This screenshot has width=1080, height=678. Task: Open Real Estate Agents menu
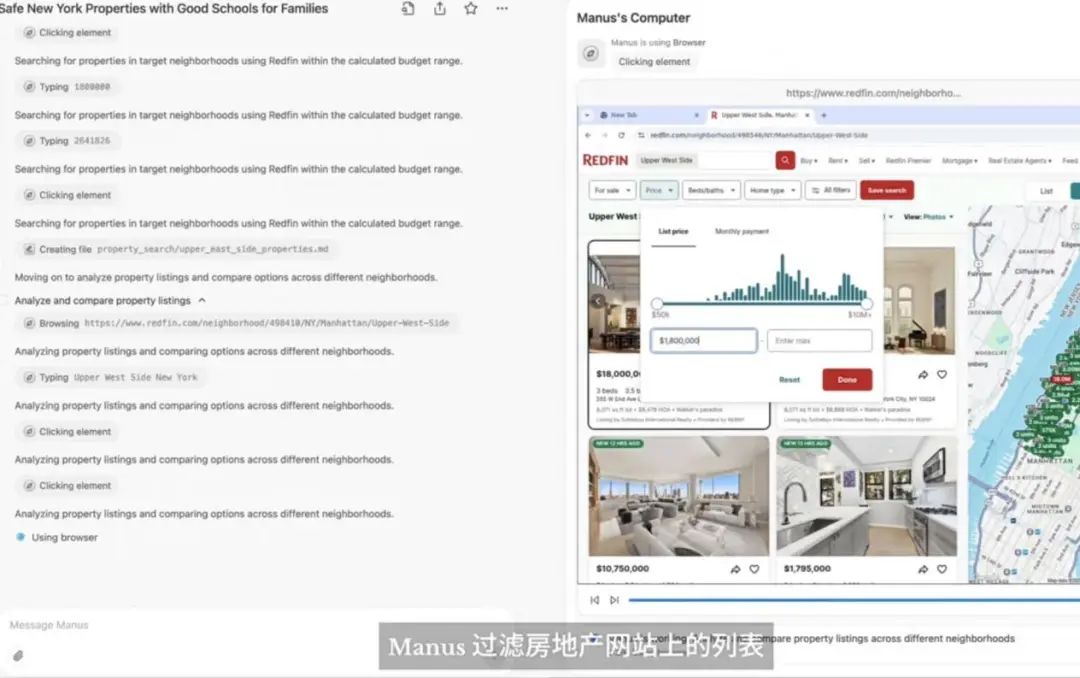tap(1019, 161)
